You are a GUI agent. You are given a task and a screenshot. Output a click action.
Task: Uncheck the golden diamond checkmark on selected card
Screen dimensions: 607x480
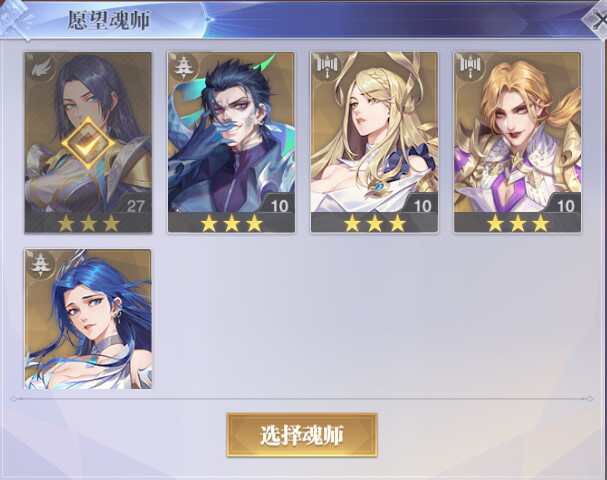88,143
